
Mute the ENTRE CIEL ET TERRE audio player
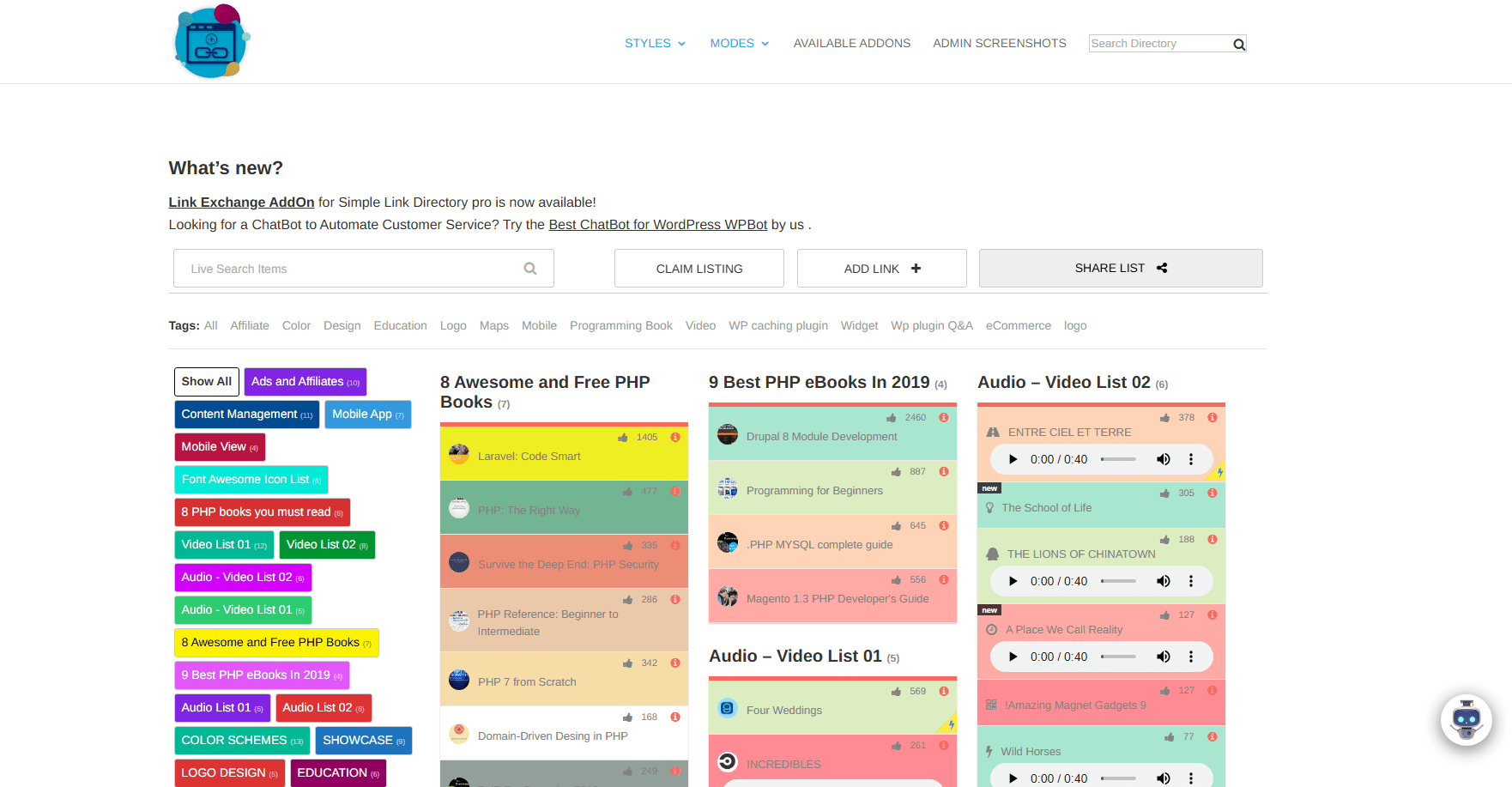click(x=1164, y=459)
